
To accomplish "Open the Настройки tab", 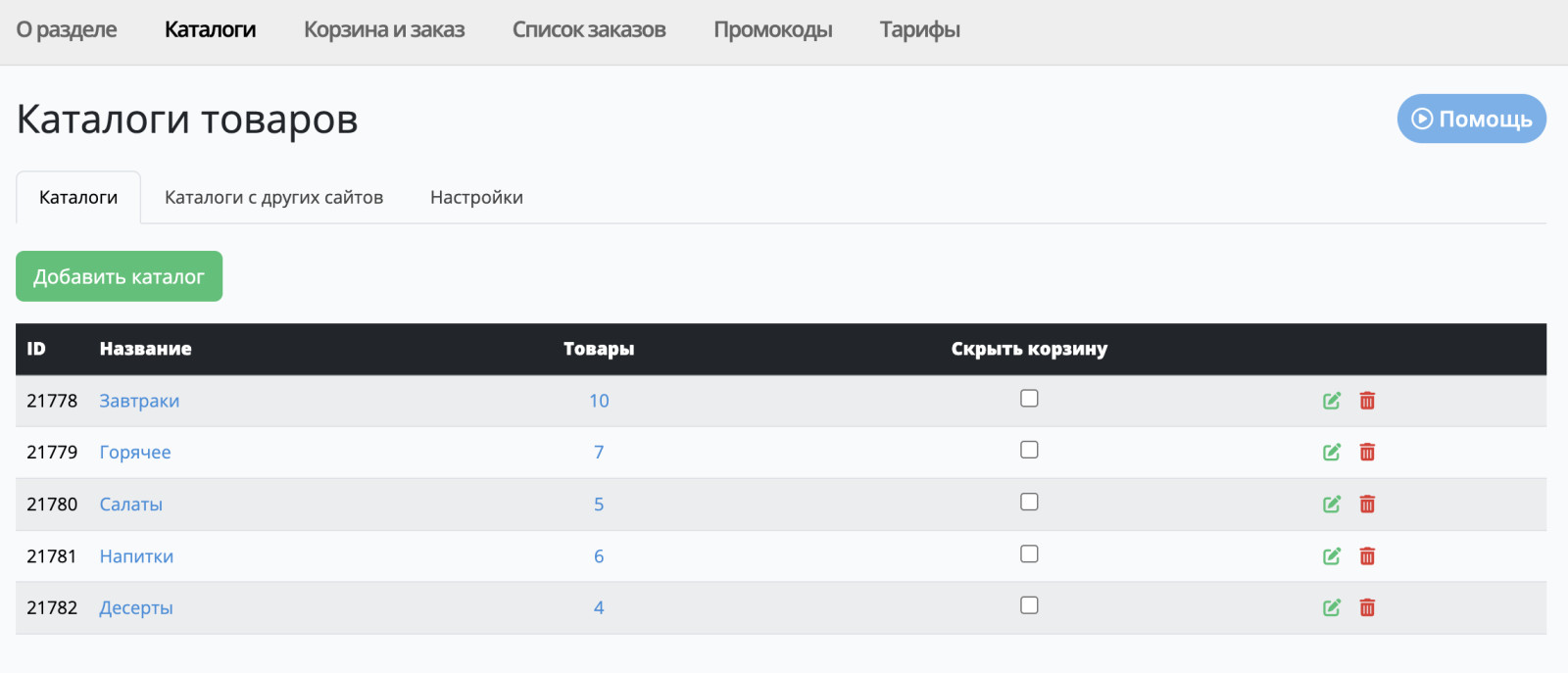I will (476, 197).
